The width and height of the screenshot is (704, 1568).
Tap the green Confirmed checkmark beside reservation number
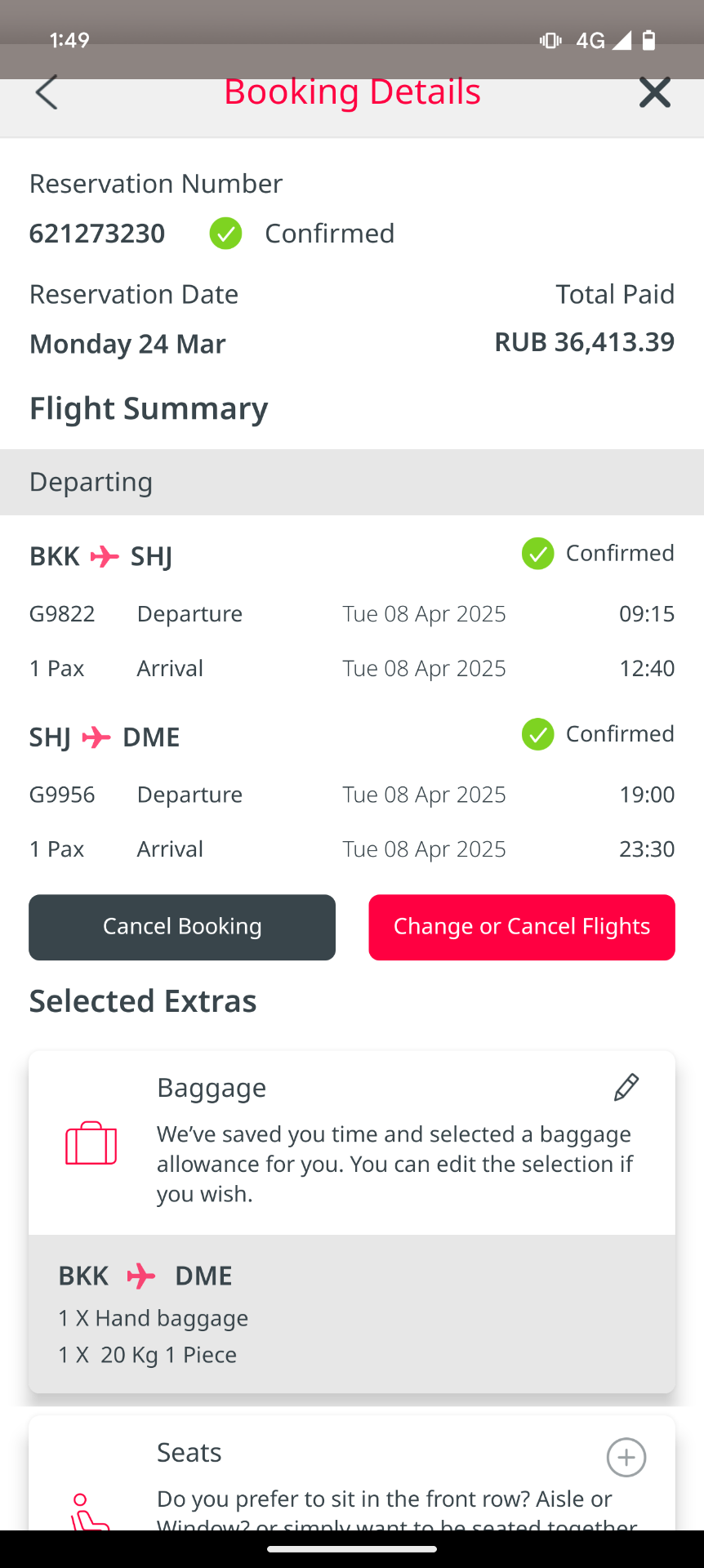pos(225,234)
